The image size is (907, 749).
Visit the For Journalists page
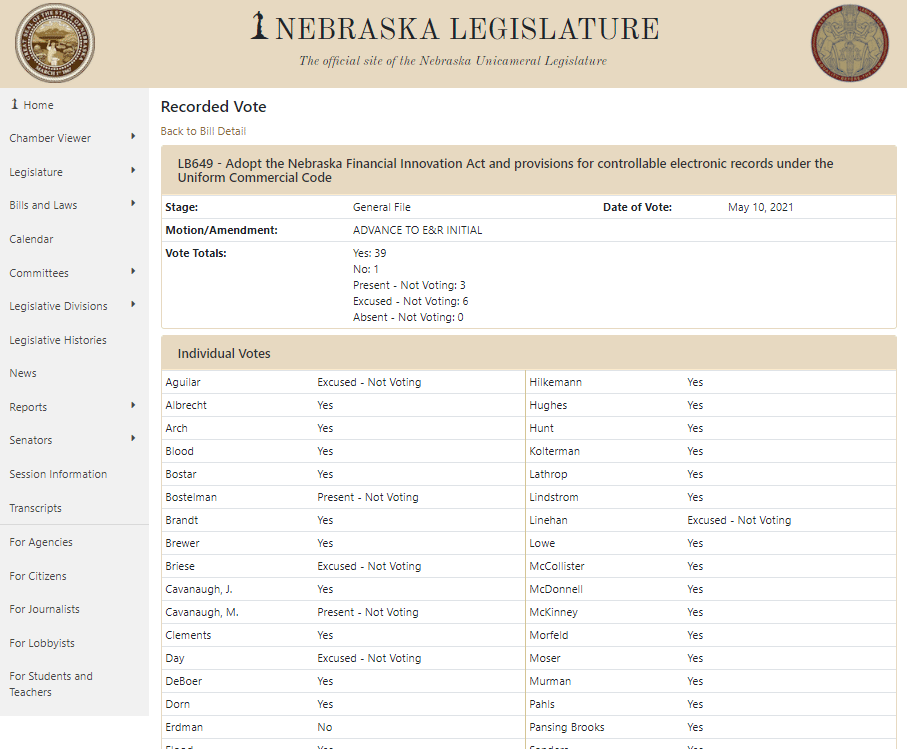45,610
